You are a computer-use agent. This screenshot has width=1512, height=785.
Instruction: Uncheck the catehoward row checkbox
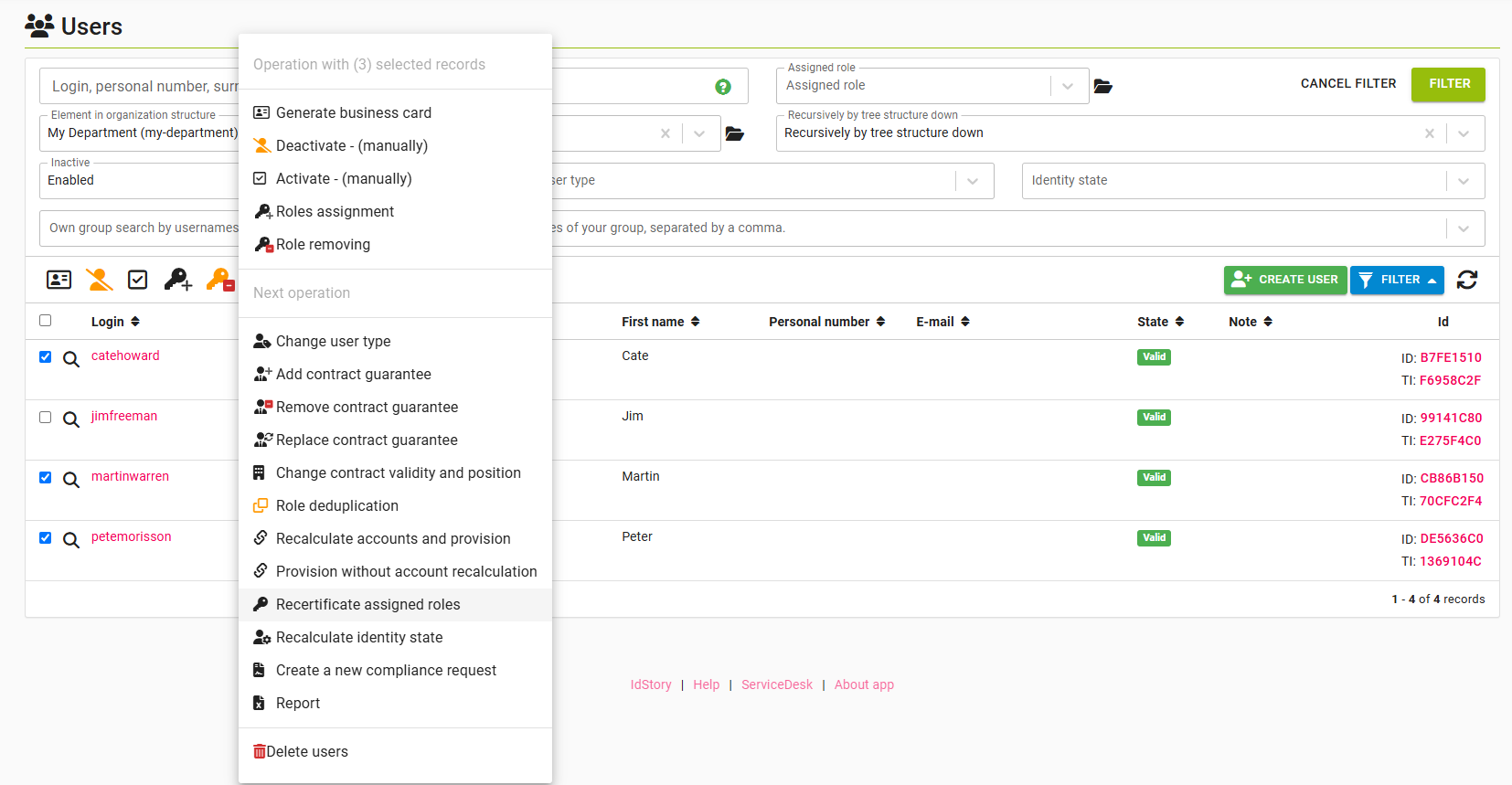click(45, 357)
